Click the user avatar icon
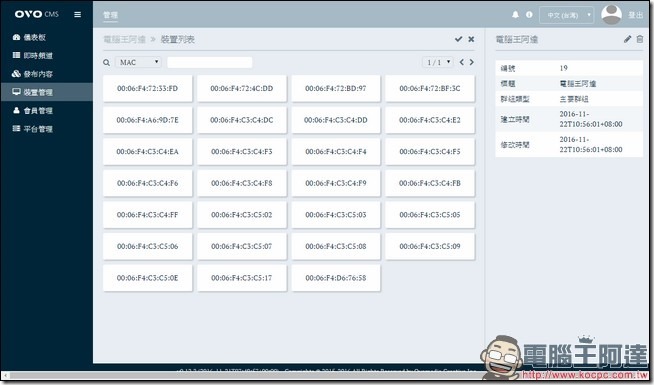Viewport: 654px width, 385px height. tap(611, 15)
